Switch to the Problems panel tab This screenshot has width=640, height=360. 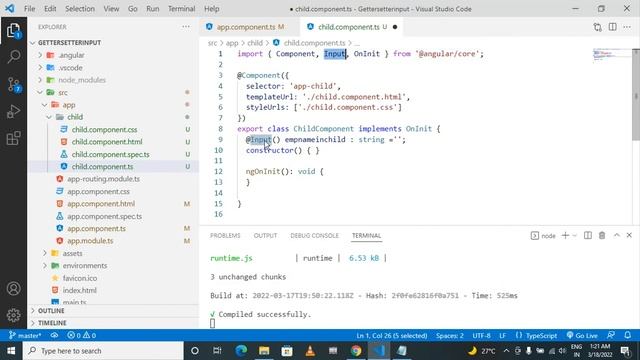tap(225, 236)
